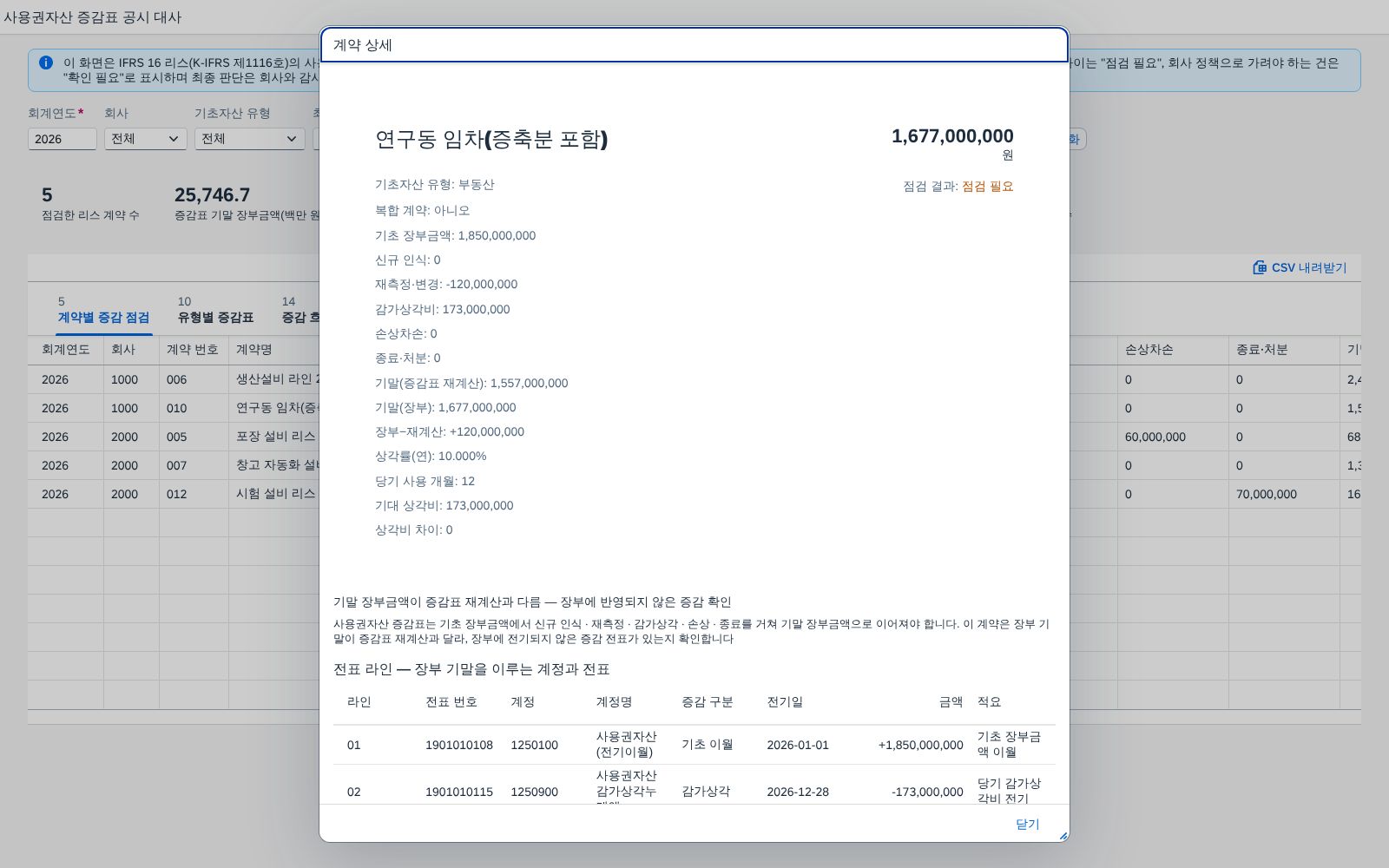The image size is (1389, 868).
Task: Click the 손상차손 column header
Action: click(x=1172, y=350)
